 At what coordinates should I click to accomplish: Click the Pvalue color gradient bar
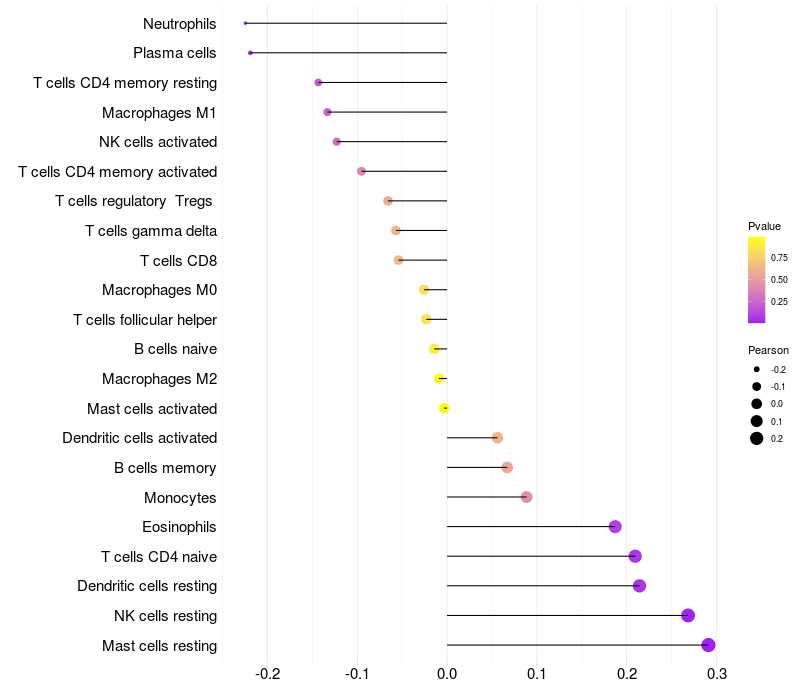757,280
